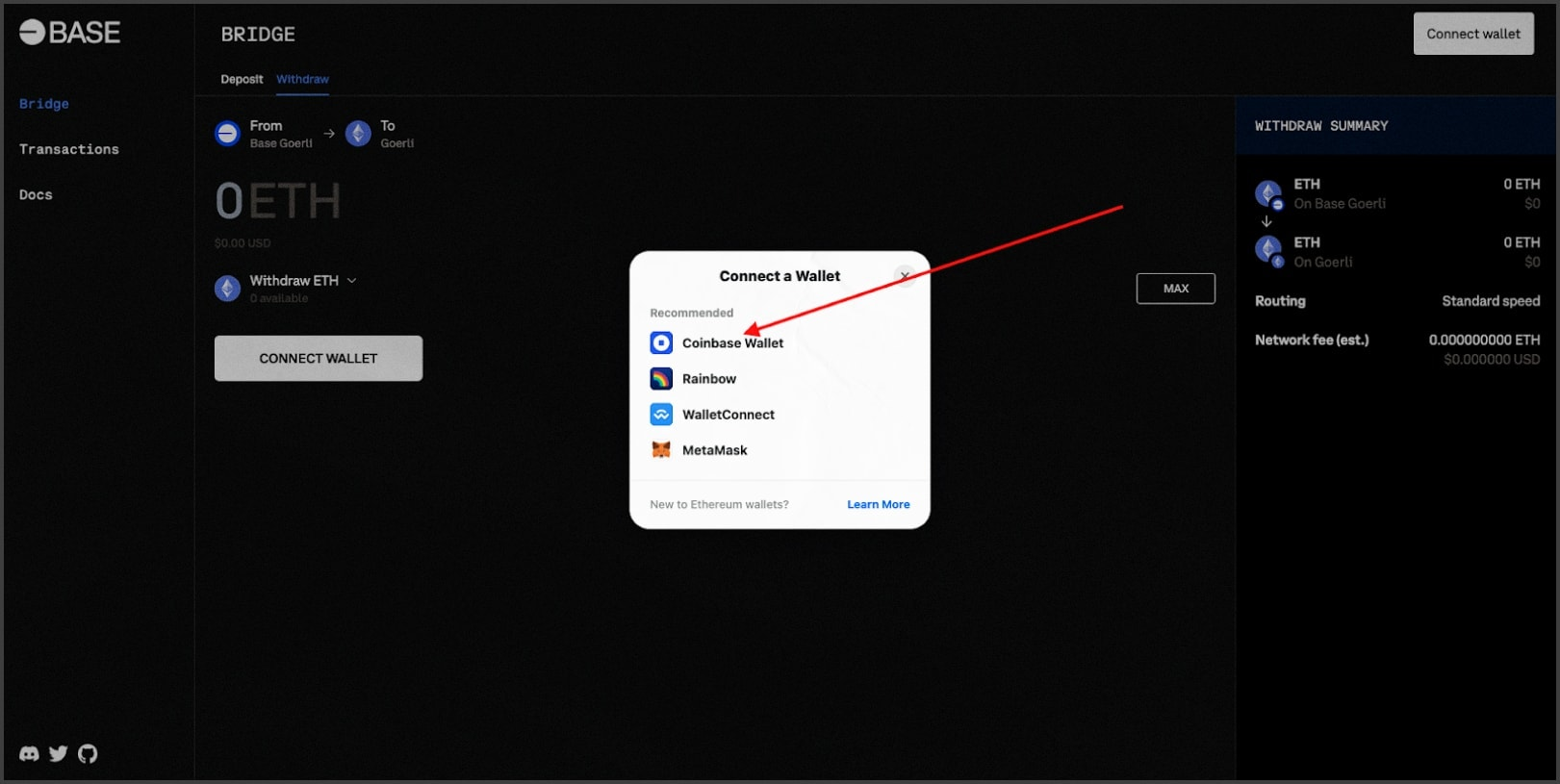Open the Discord icon link
Screen dimensions: 1560x784
pos(29,754)
